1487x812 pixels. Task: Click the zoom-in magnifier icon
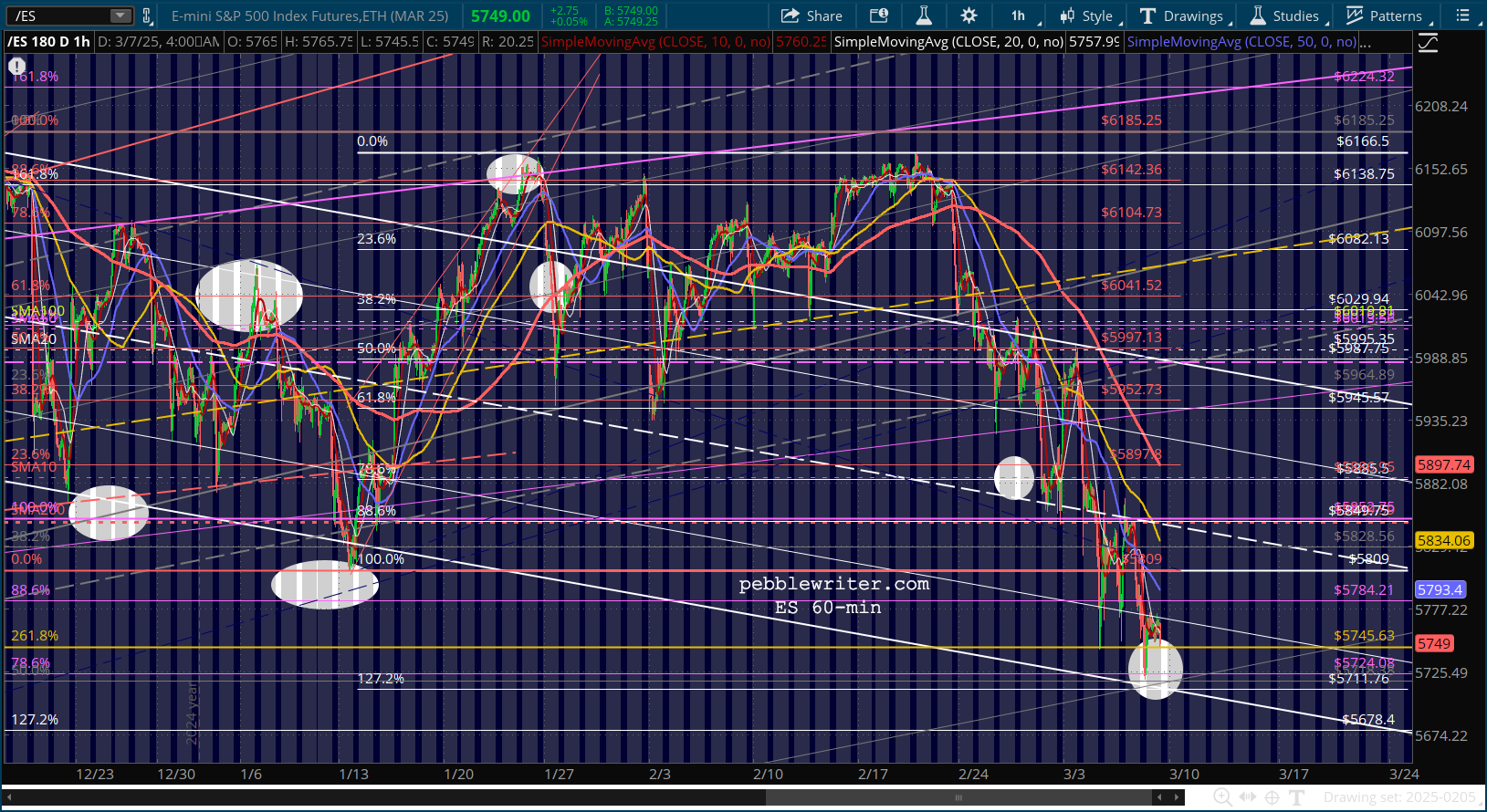(x=1223, y=797)
